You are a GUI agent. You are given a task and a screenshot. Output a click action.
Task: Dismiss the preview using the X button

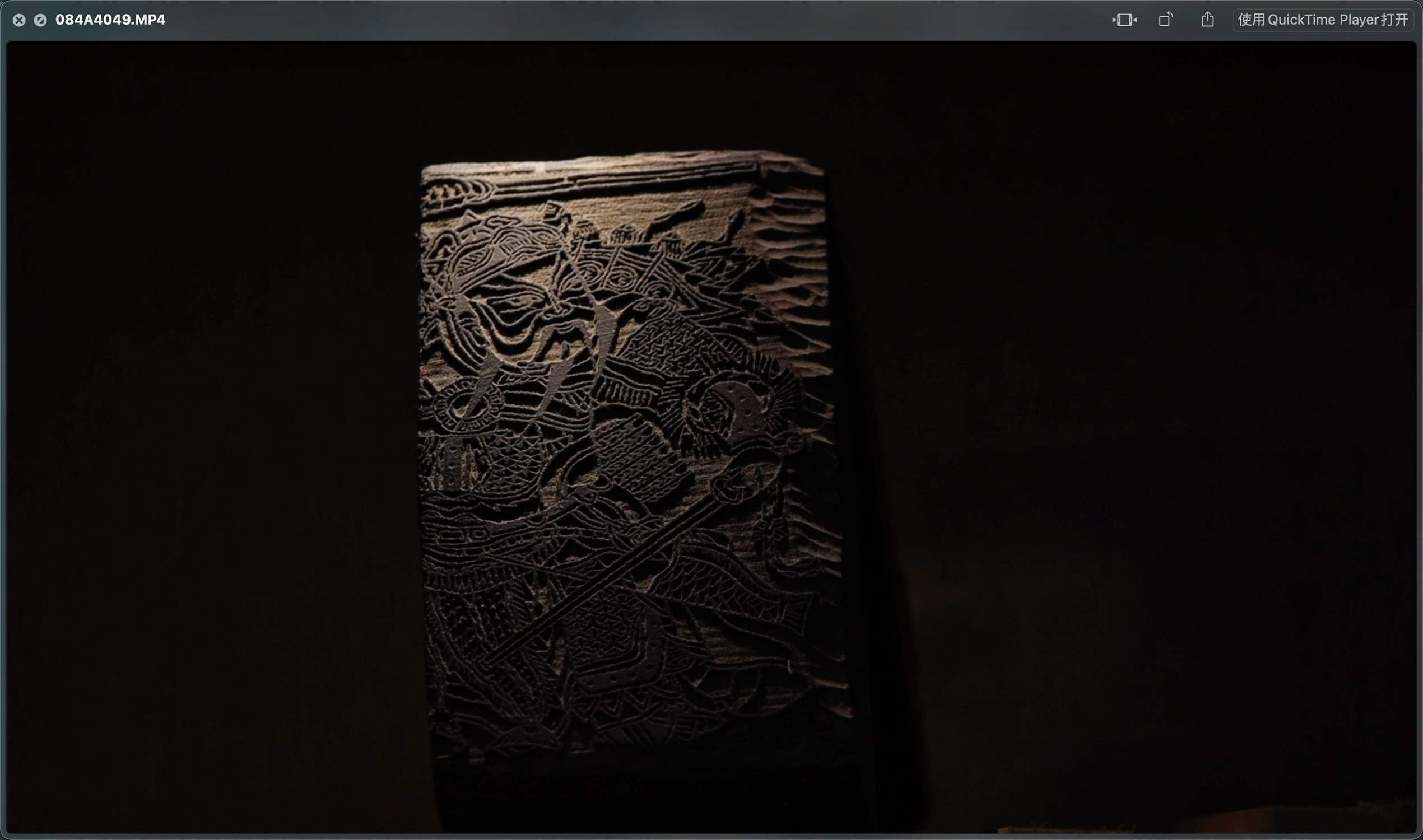tap(19, 20)
